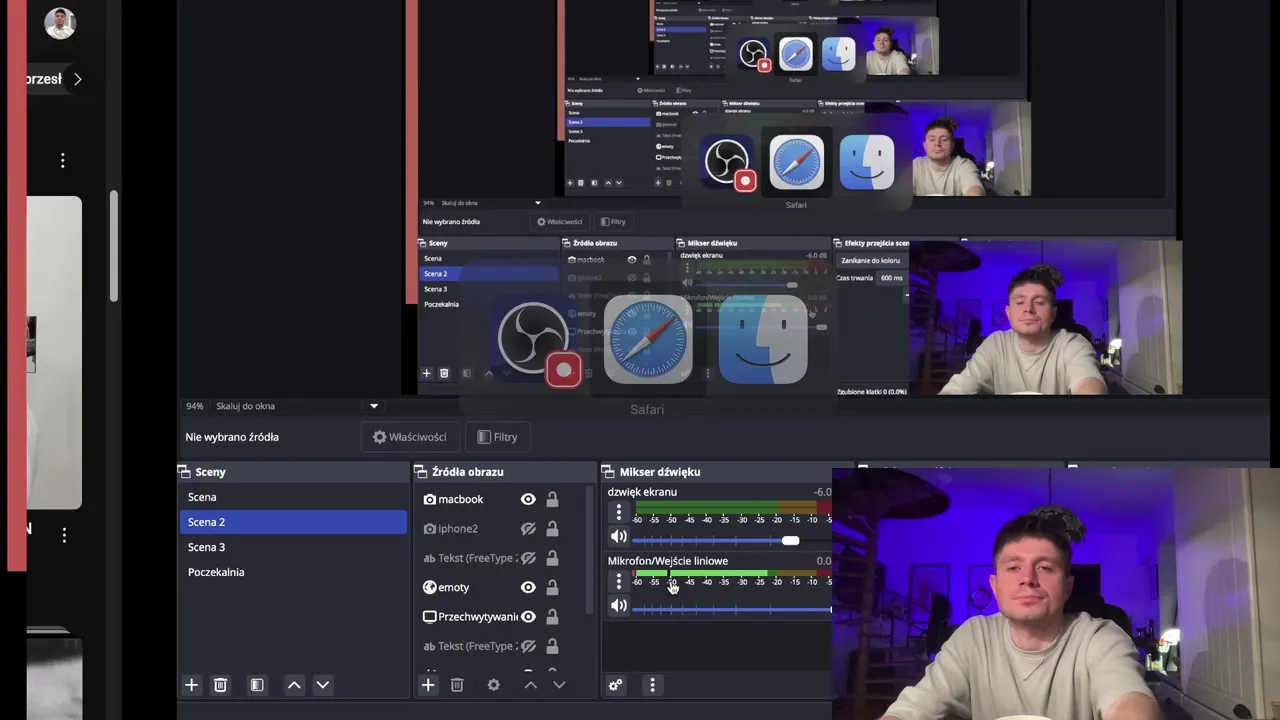Select scene Scena 2
Viewport: 1280px width, 720px height.
[293, 522]
